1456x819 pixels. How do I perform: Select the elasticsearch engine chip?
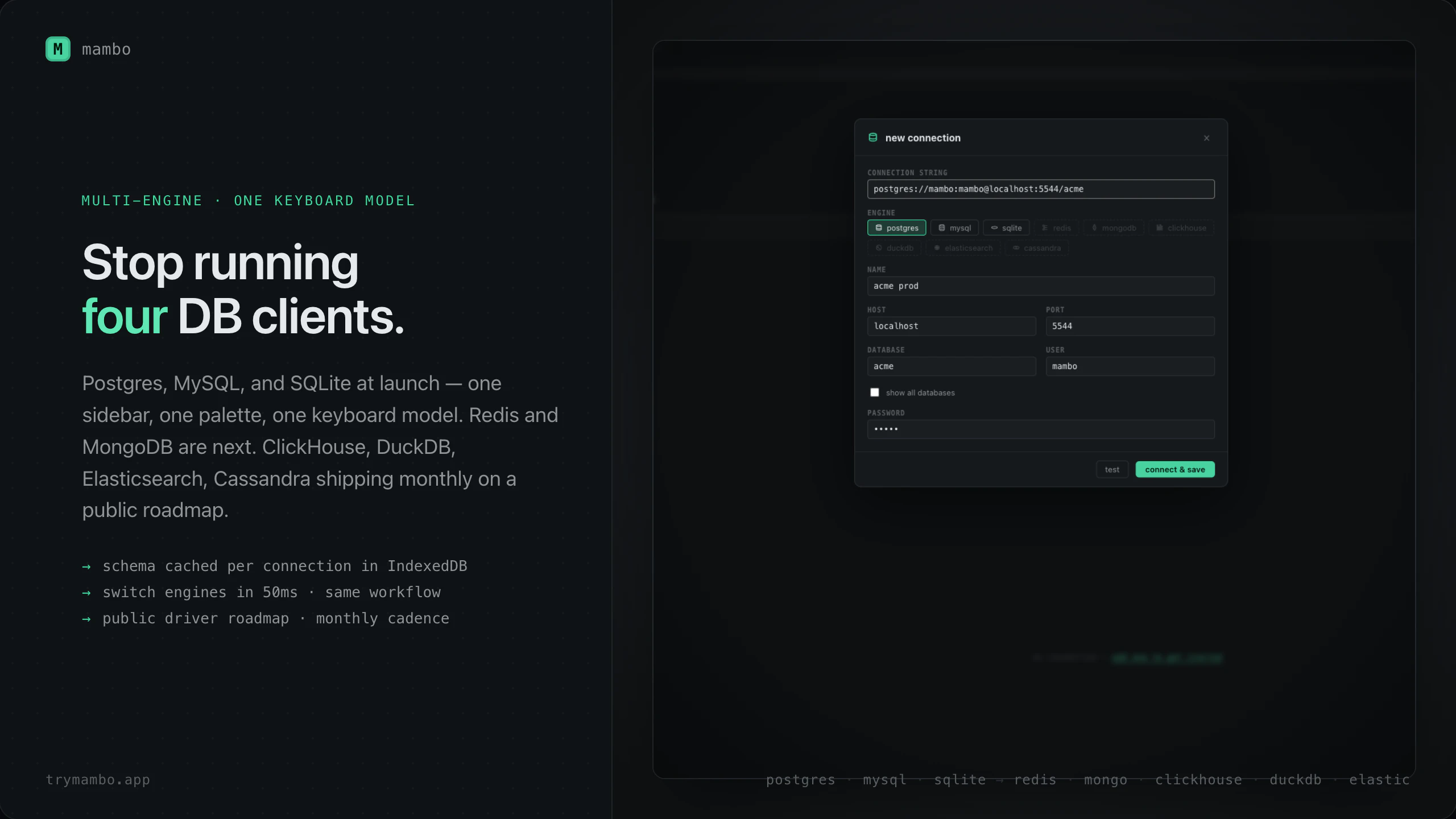(963, 248)
